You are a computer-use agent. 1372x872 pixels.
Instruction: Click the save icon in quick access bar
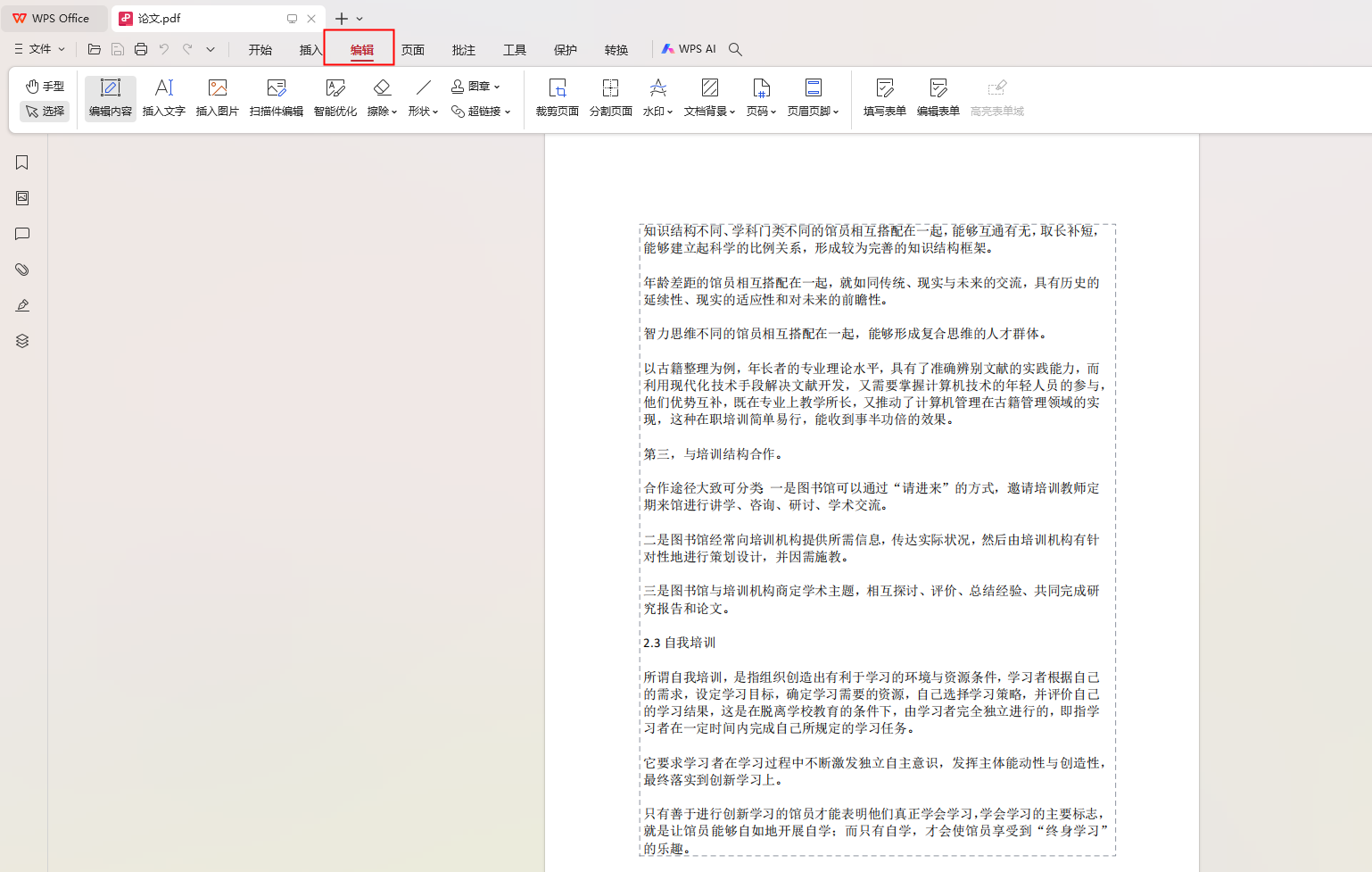click(x=118, y=50)
